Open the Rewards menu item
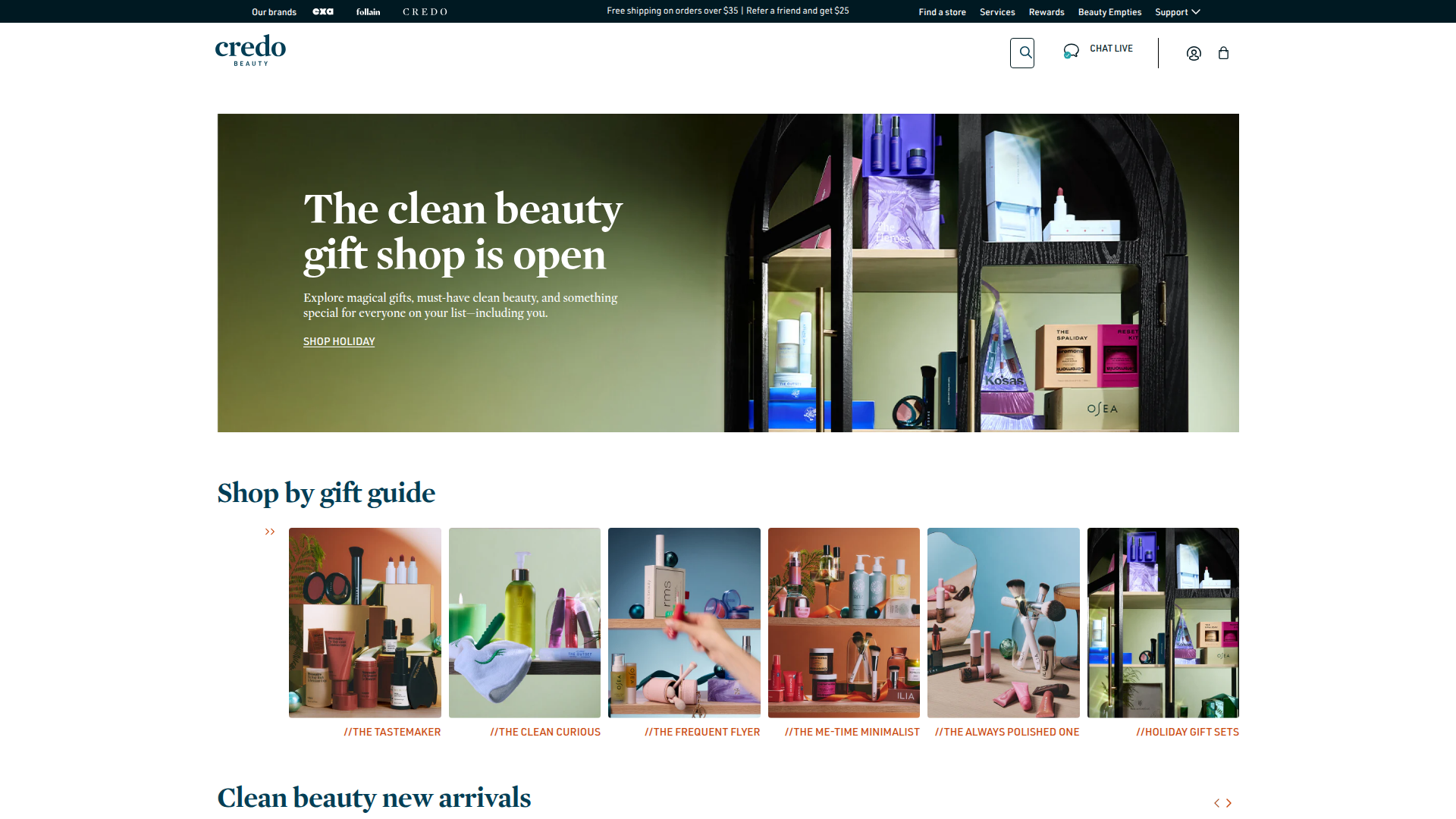 pyautogui.click(x=1046, y=12)
